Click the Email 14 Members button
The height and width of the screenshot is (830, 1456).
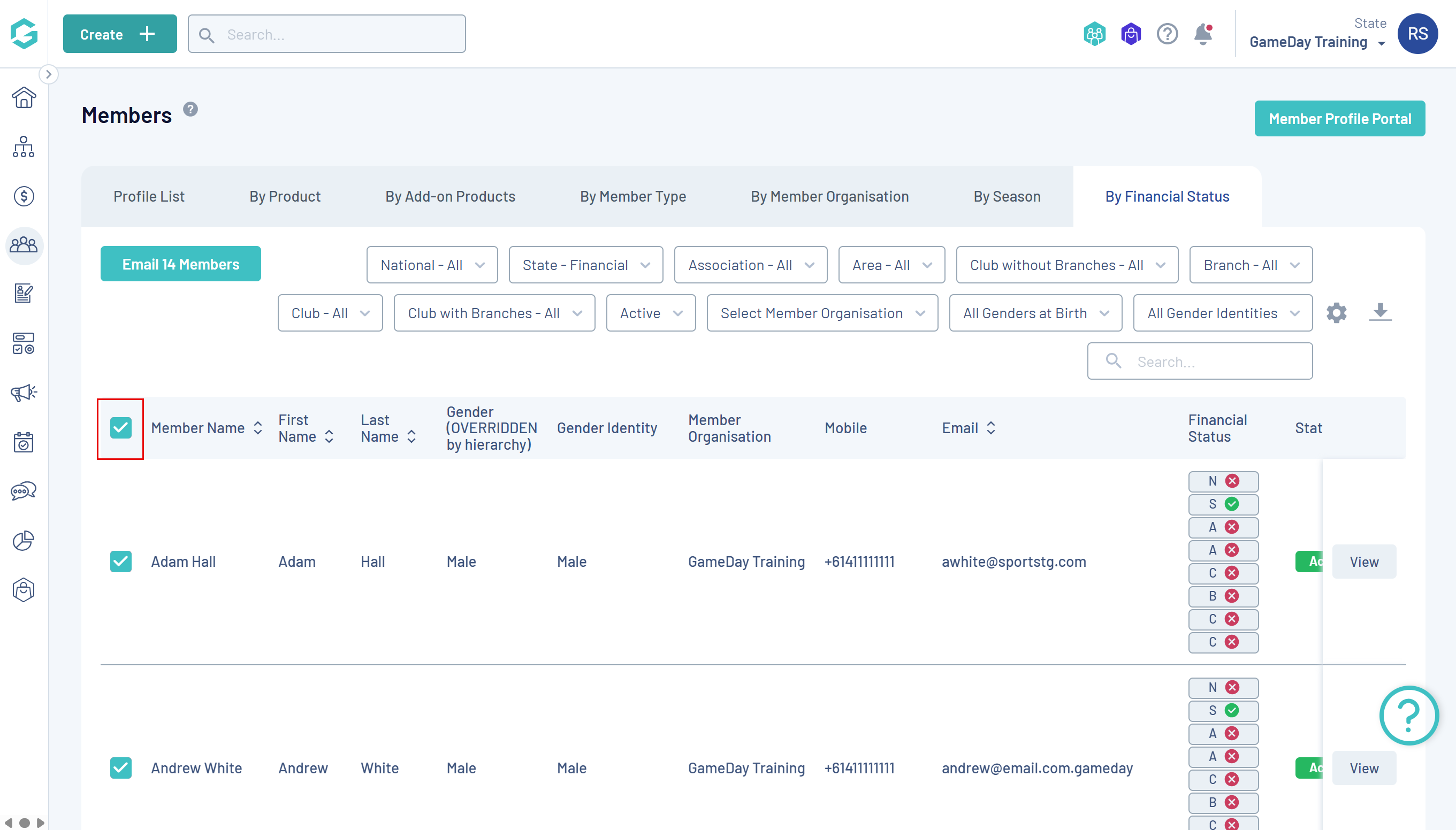[180, 264]
